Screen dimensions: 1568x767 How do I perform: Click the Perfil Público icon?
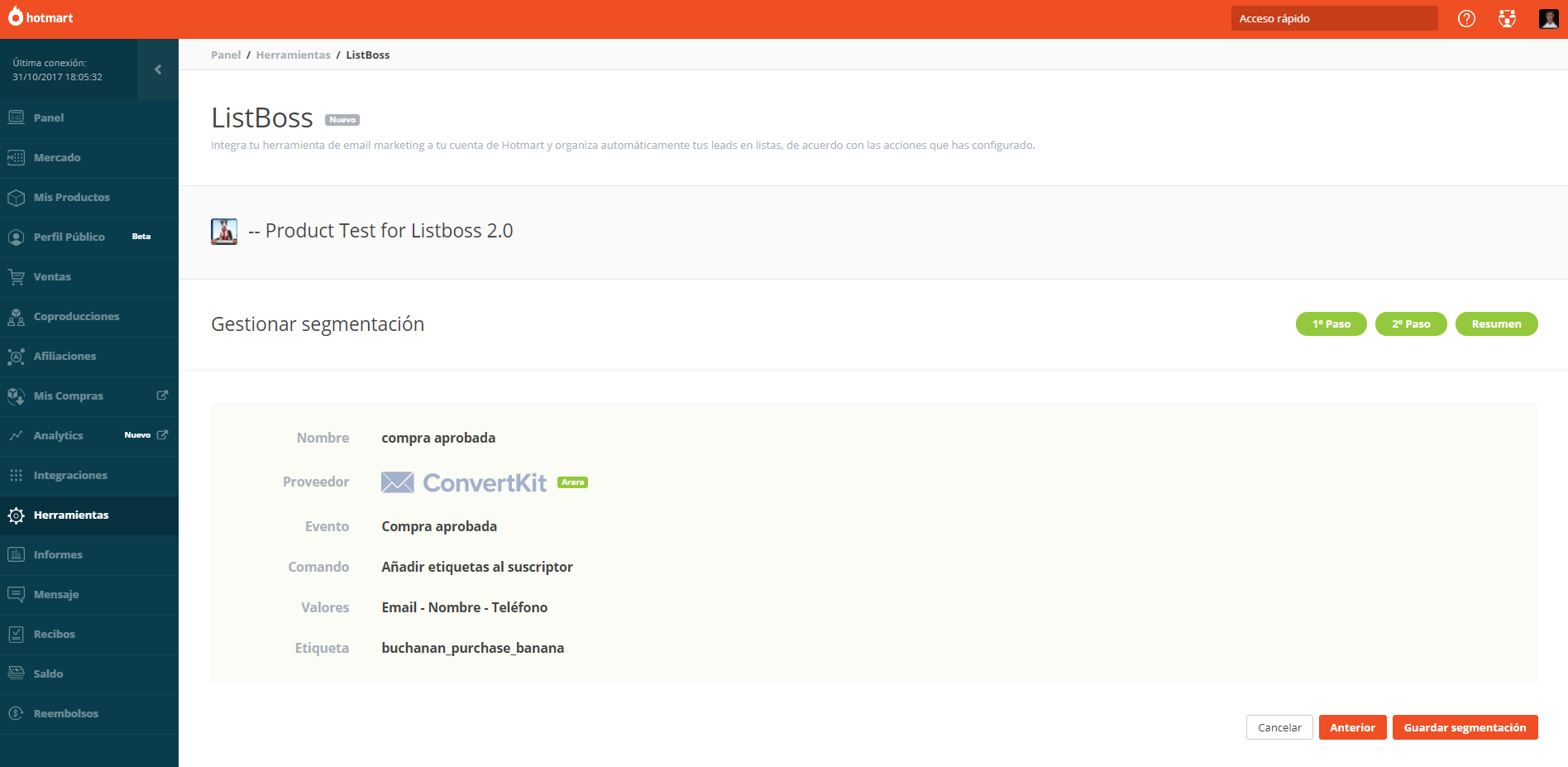pos(16,237)
